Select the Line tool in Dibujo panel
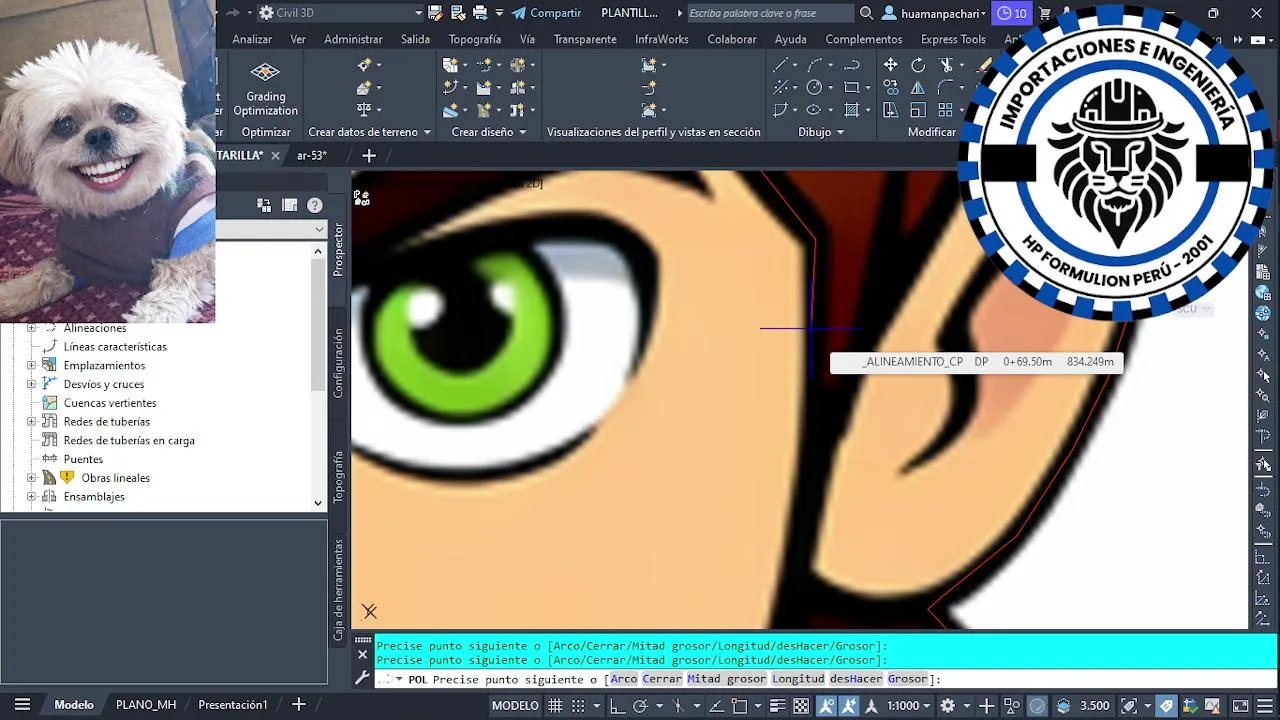1280x720 pixels. point(781,65)
